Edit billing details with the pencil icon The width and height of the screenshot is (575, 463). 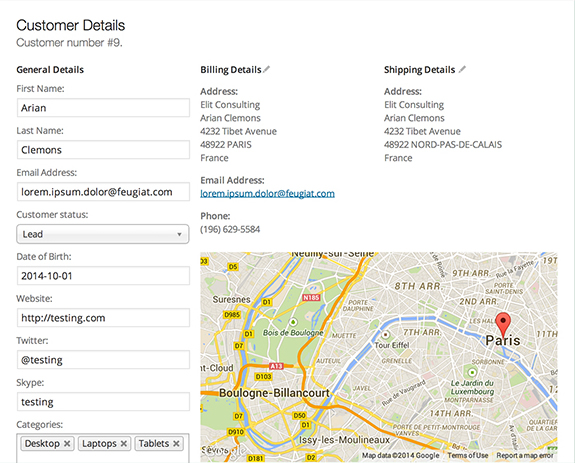click(267, 69)
